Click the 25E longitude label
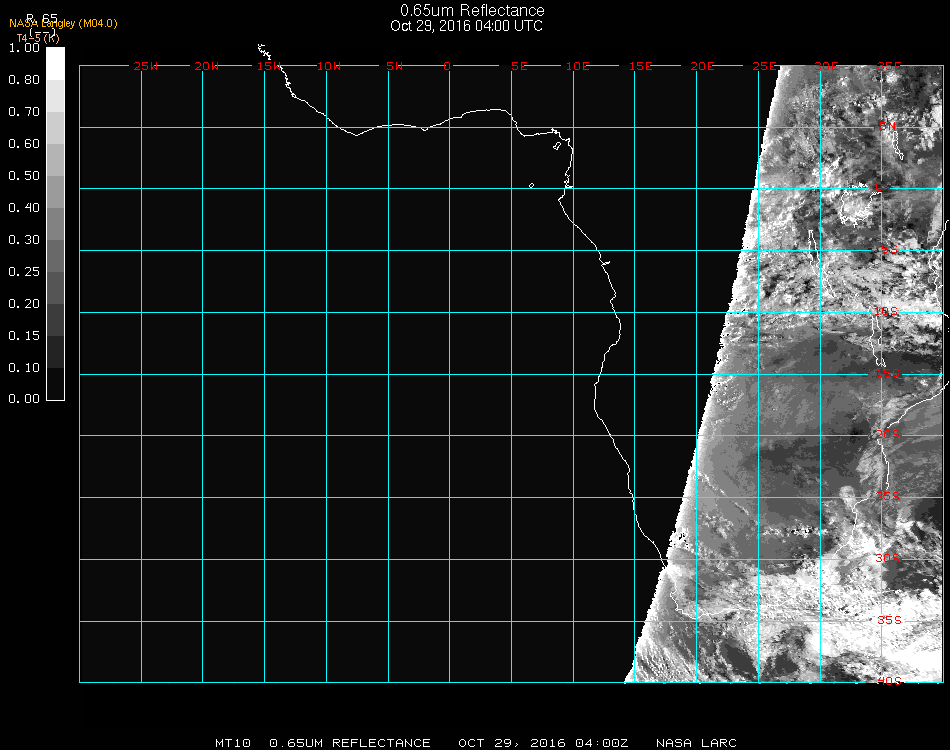The height and width of the screenshot is (750, 950). pos(764,66)
